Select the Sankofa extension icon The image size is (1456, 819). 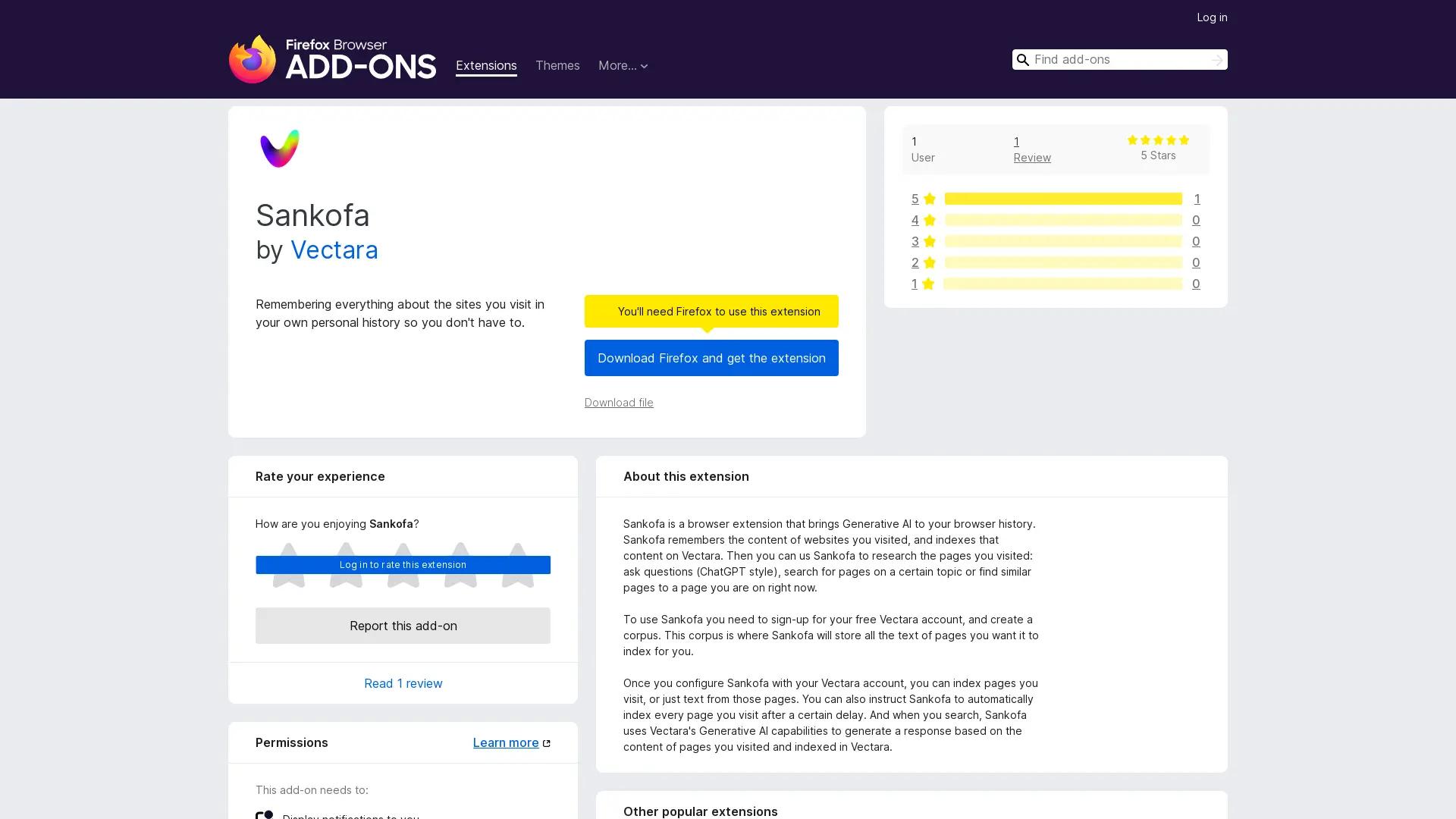279,148
